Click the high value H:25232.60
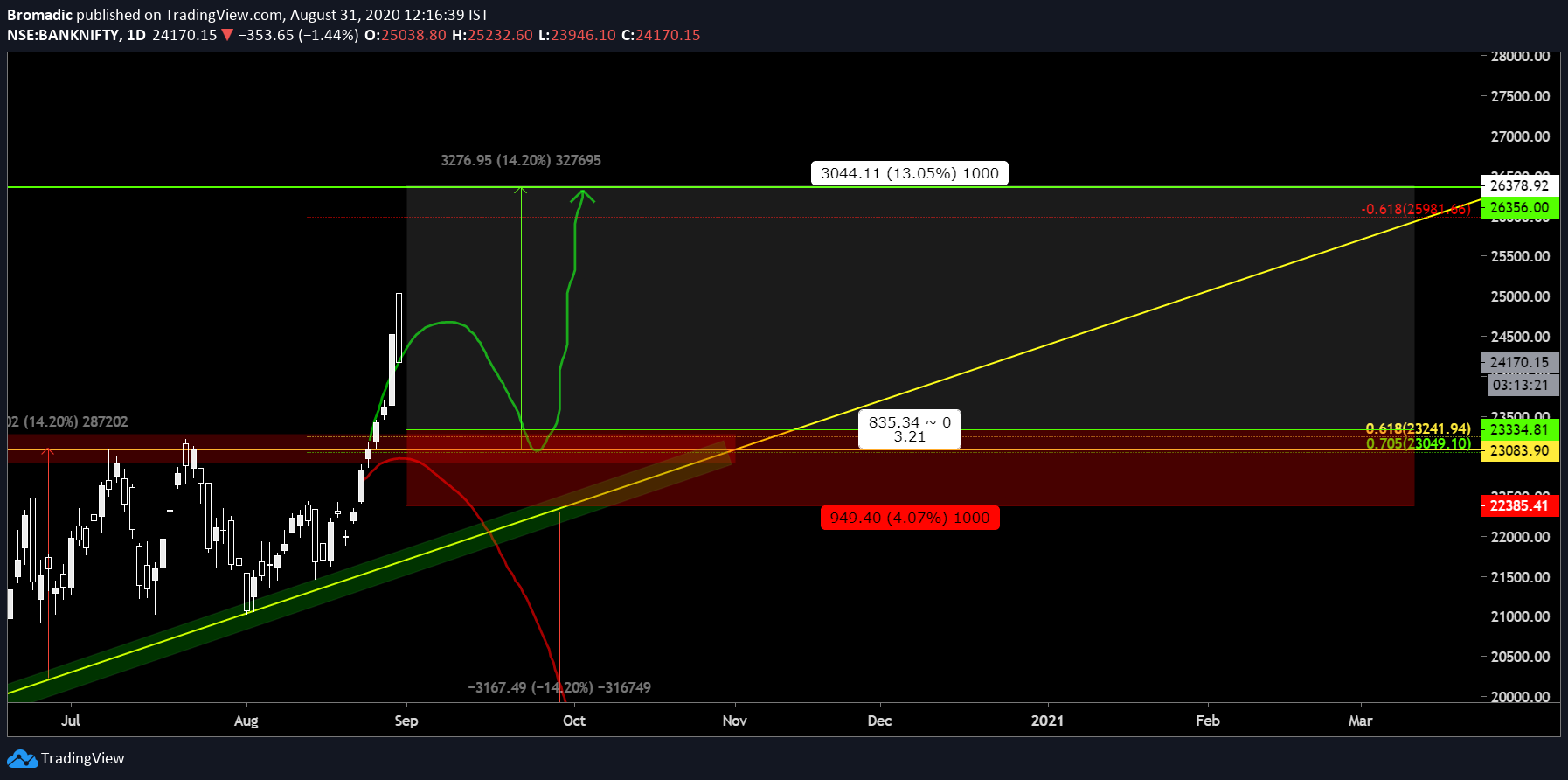 point(492,35)
